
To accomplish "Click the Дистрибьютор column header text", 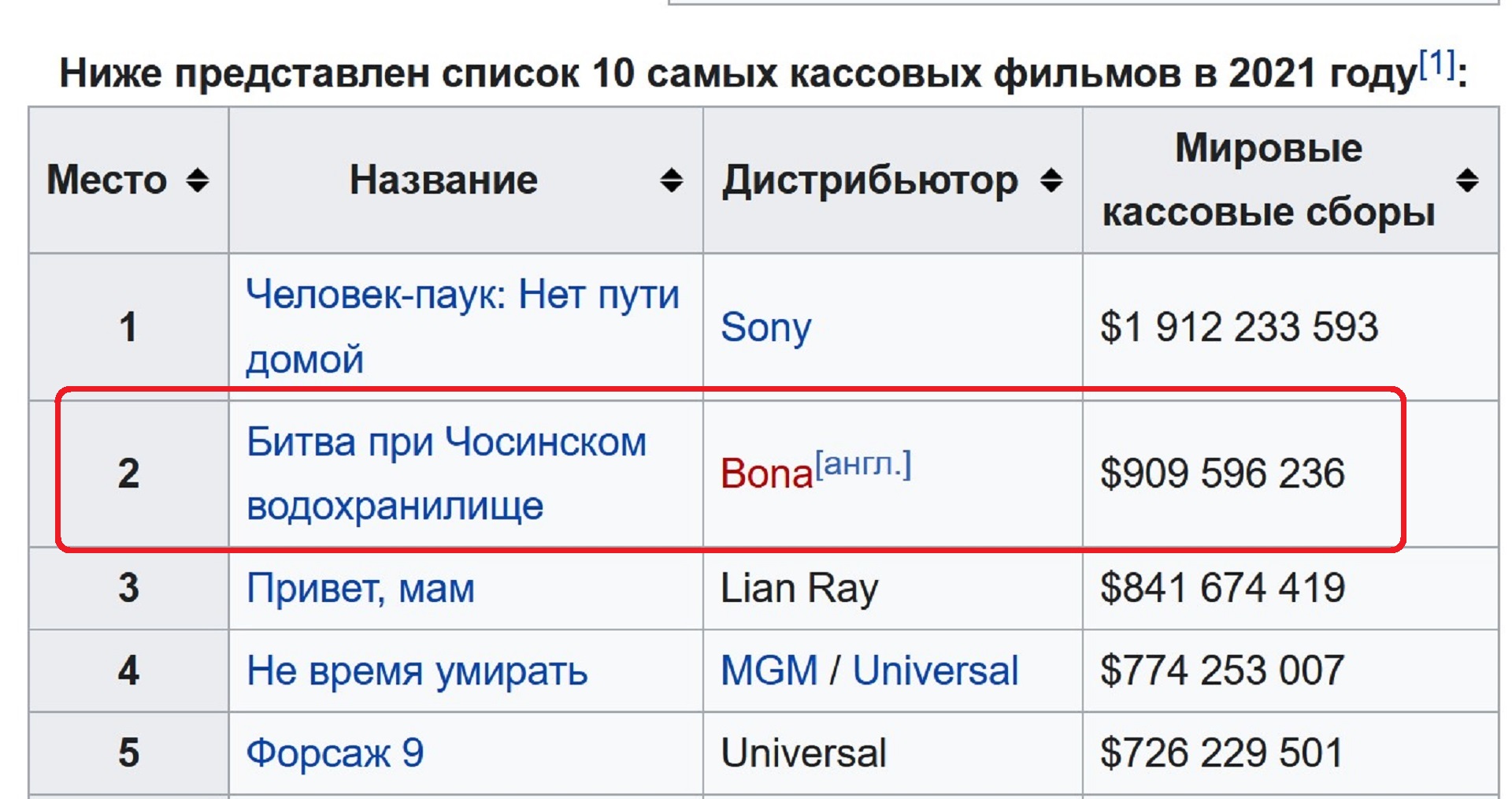I will coord(870,180).
